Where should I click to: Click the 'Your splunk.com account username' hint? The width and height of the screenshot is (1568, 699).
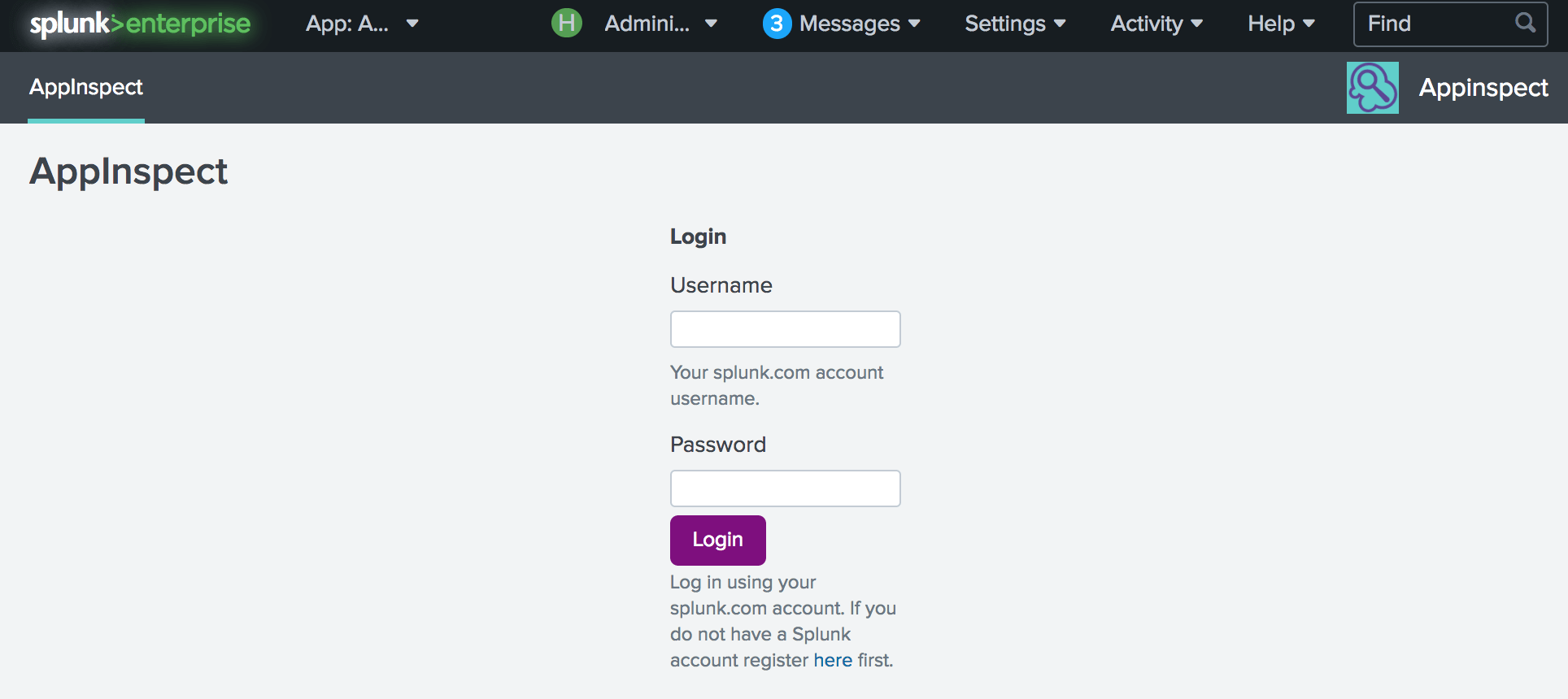777,385
